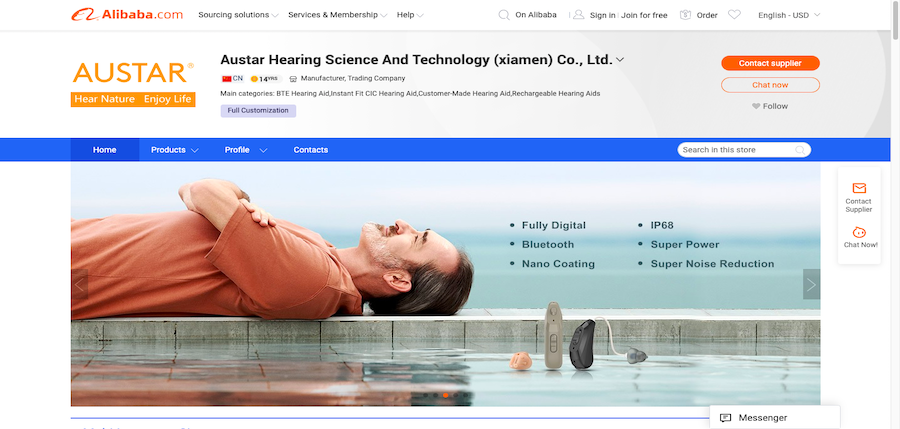
Task: Click the Messenger chat icon
Action: click(726, 418)
